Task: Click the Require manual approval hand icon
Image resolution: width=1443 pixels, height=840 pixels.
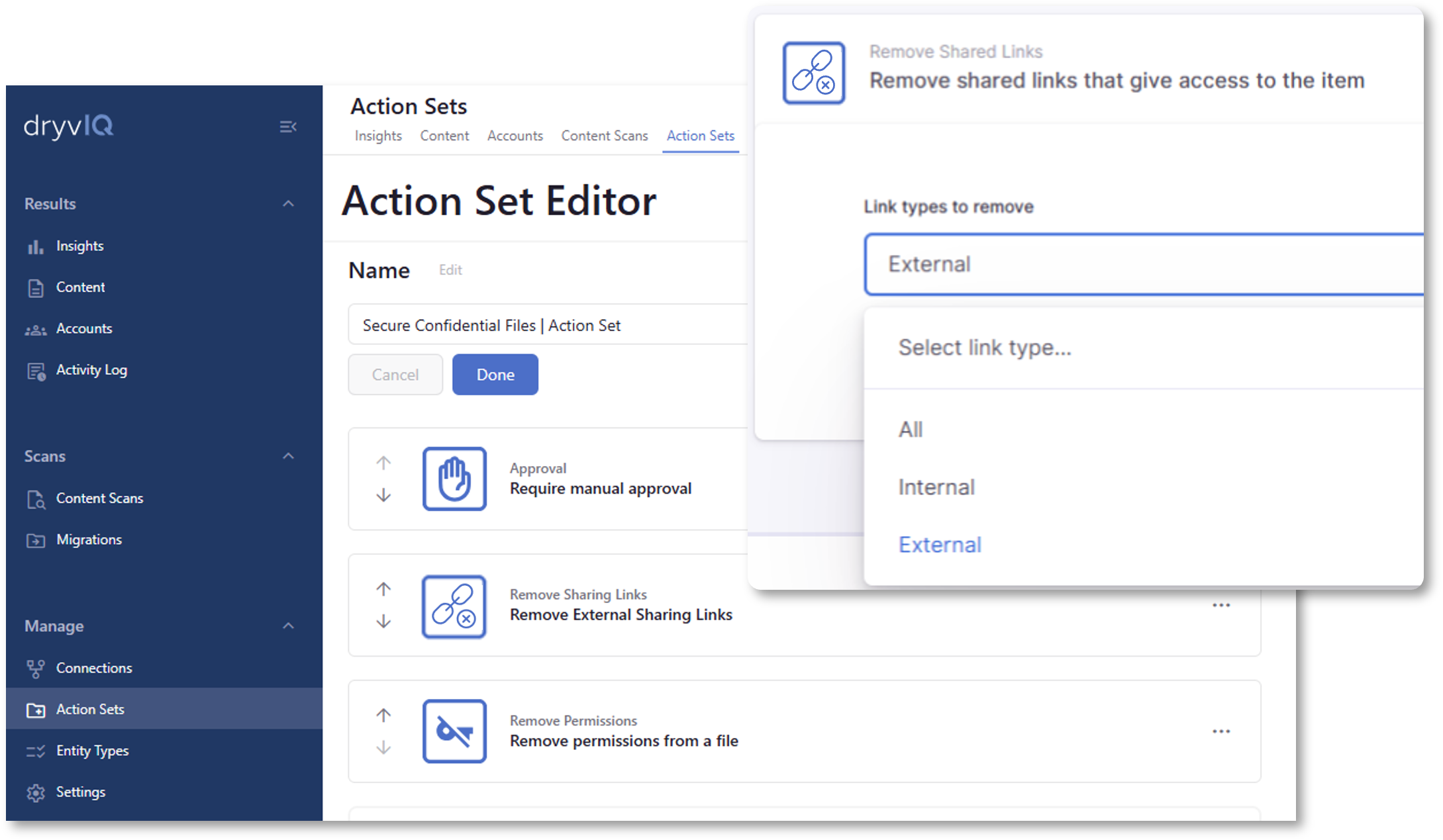Action: 454,479
